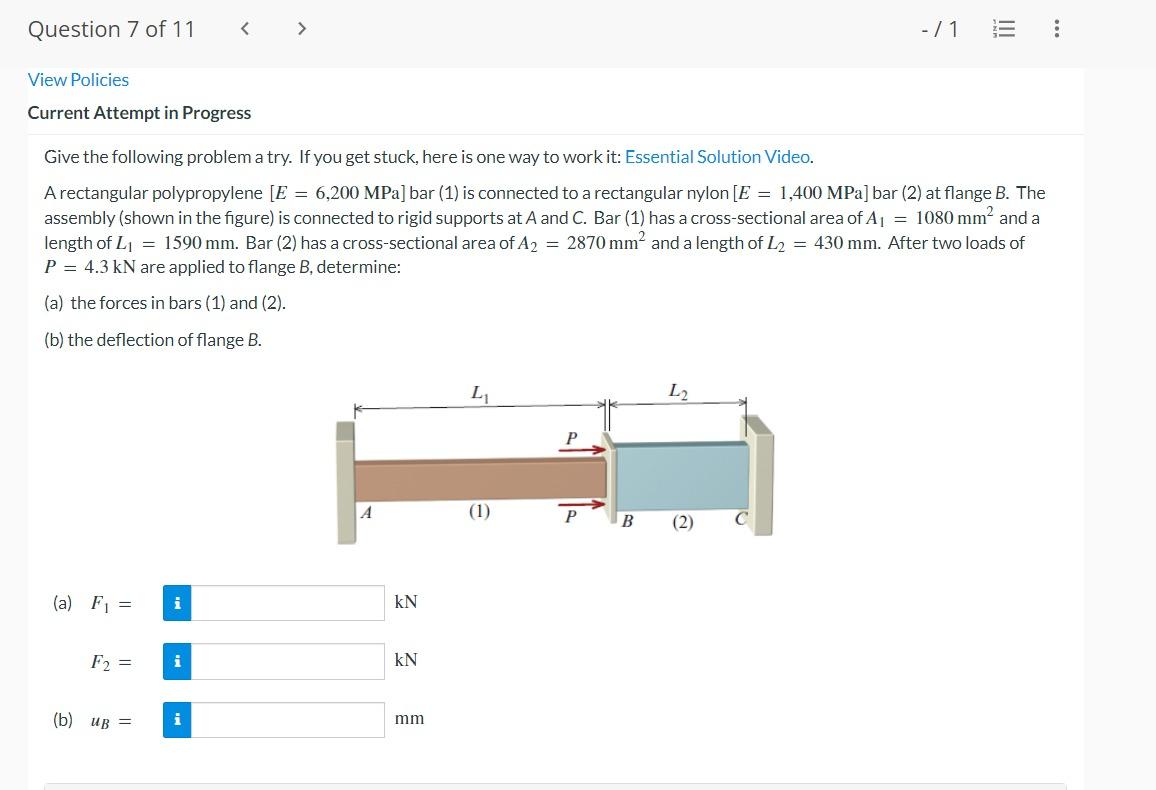Click the bar assembly figure
Image resolution: width=1156 pixels, height=790 pixels.
[x=555, y=464]
